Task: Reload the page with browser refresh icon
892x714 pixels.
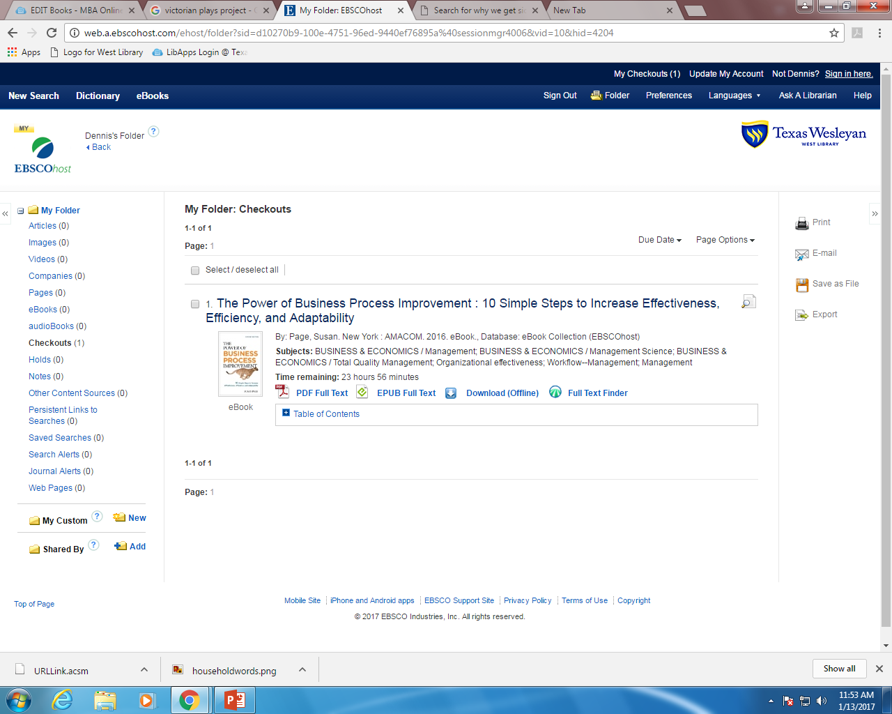Action: pos(51,33)
